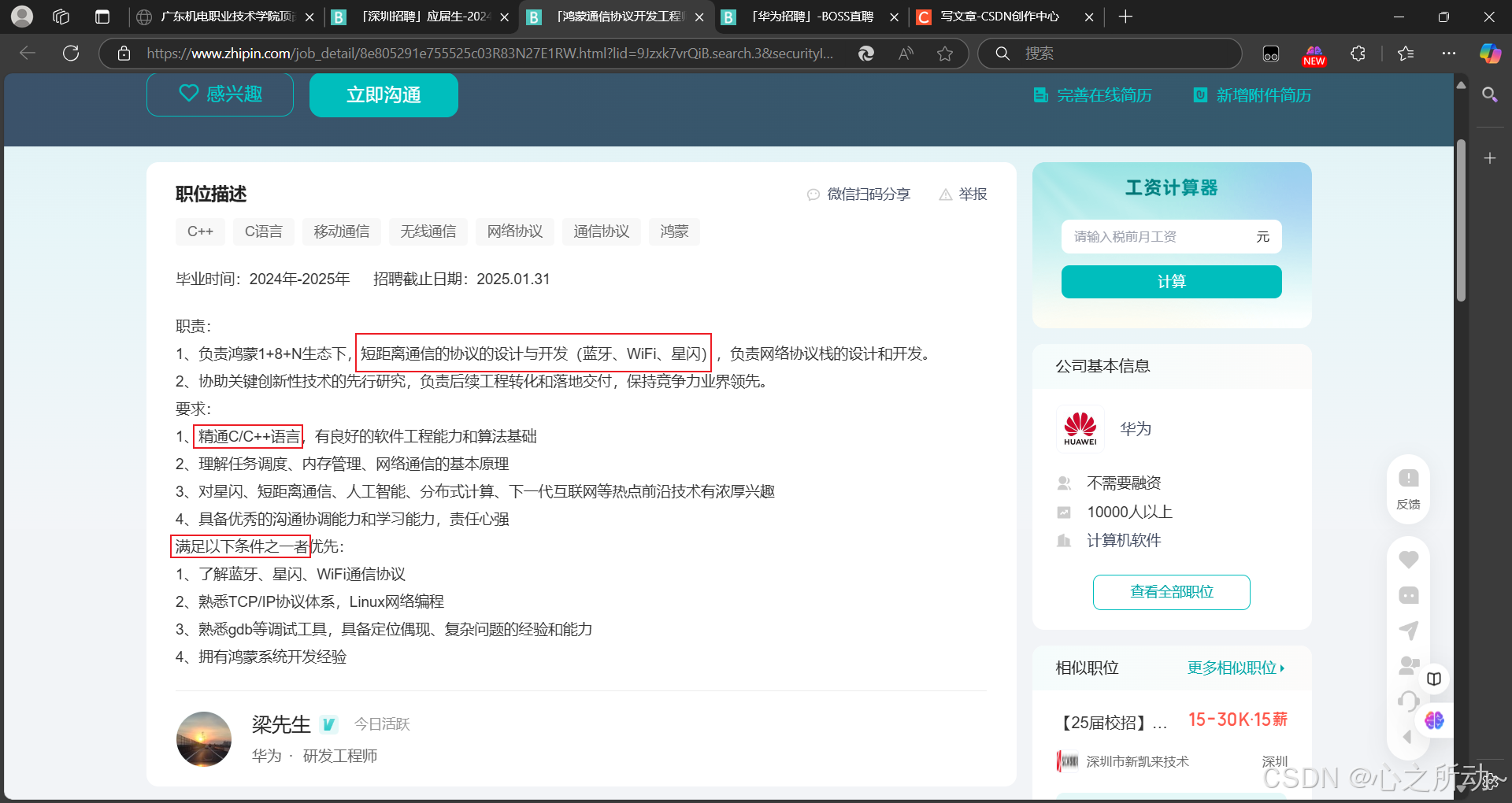1512x803 pixels.
Task: Click the read aloud icon in address bar
Action: (x=906, y=54)
